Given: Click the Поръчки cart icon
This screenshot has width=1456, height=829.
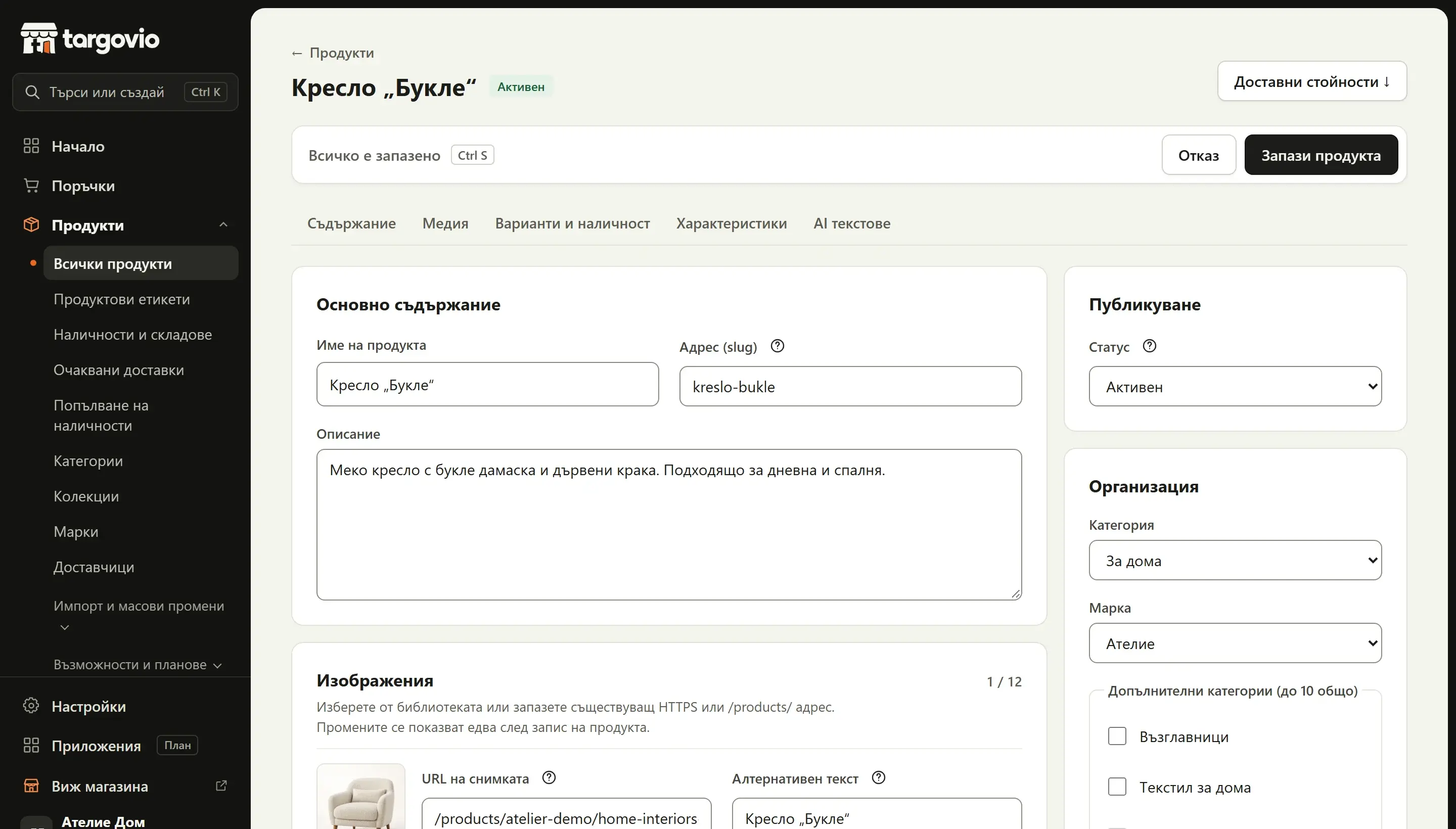Looking at the screenshot, I should (31, 186).
